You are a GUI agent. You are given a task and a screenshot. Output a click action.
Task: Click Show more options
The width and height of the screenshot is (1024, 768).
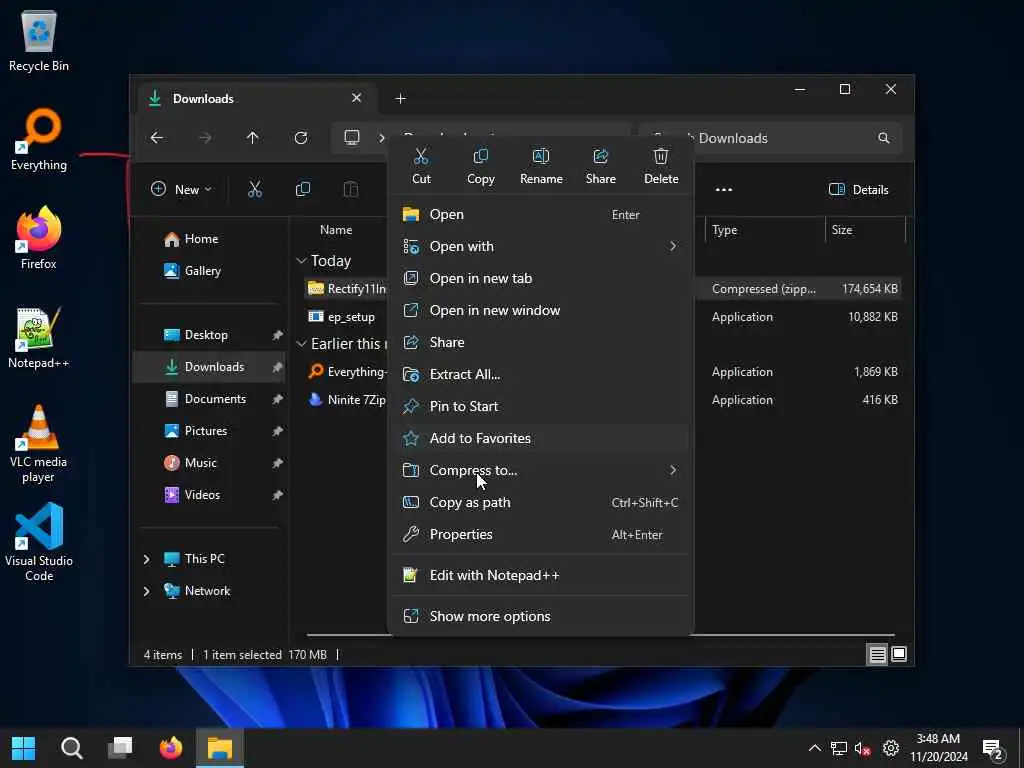pos(541,616)
